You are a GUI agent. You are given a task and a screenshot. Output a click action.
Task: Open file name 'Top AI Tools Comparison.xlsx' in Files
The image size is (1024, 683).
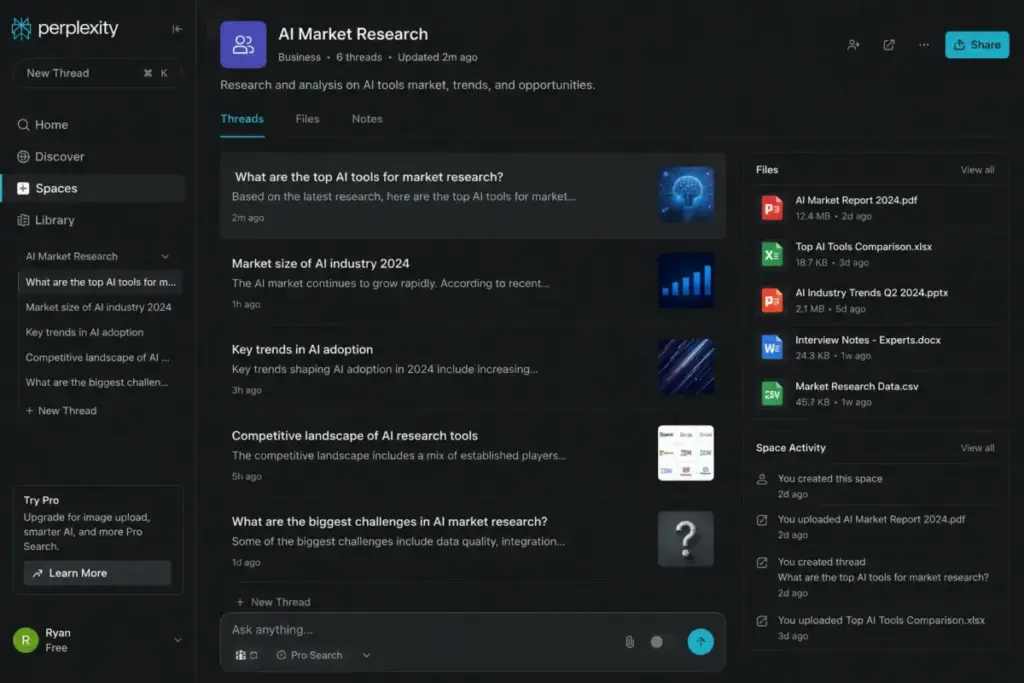pyautogui.click(x=863, y=247)
